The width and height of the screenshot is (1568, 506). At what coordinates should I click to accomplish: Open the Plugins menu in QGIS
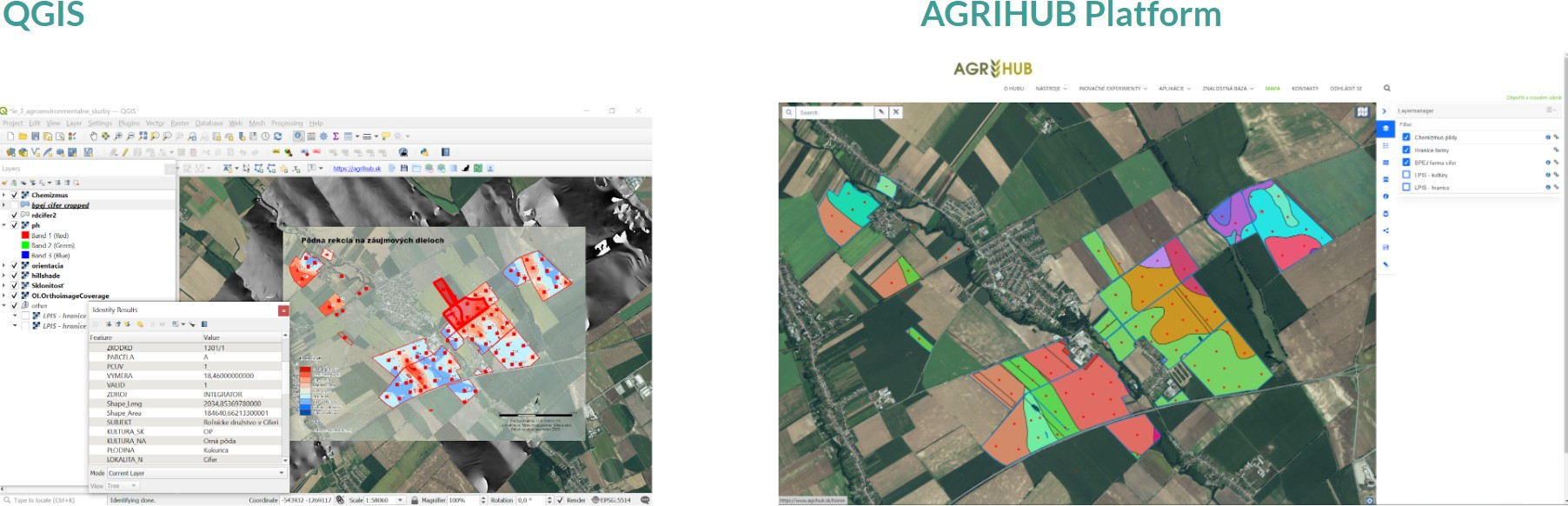pos(129,123)
